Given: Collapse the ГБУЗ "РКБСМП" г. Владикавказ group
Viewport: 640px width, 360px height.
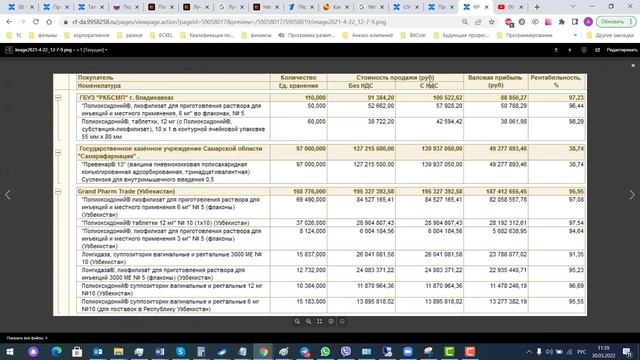Looking at the screenshot, I should (x=58, y=98).
